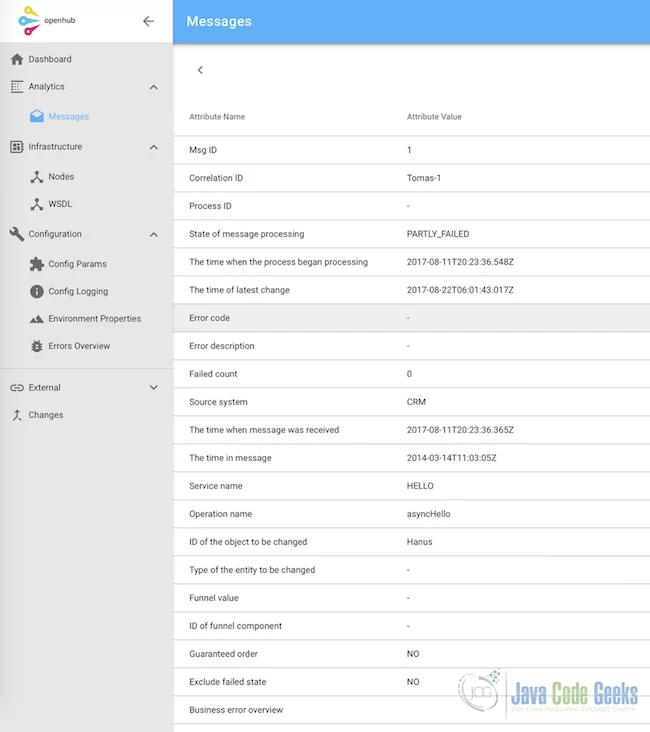Click the PARTLY_FAILED state value
This screenshot has height=732, width=650.
(x=438, y=234)
